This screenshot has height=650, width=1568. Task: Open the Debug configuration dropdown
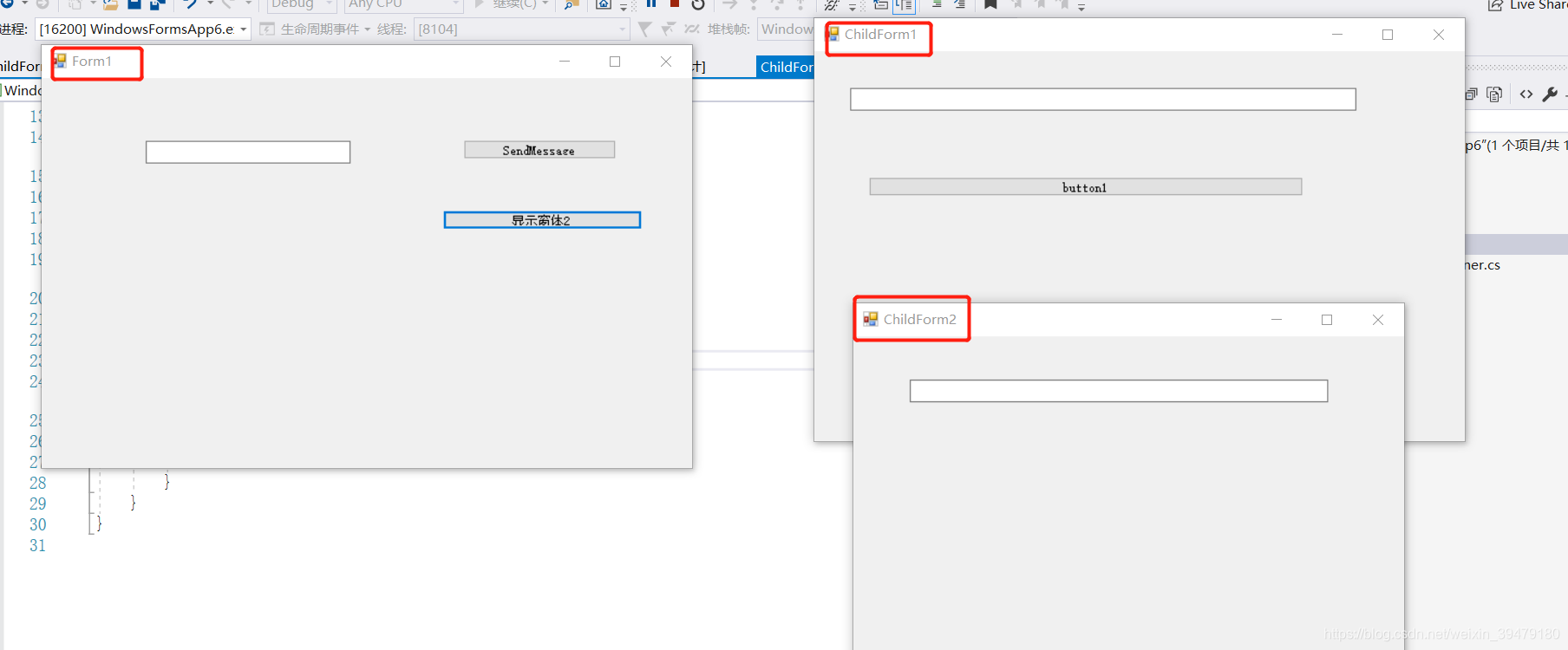[x=301, y=4]
